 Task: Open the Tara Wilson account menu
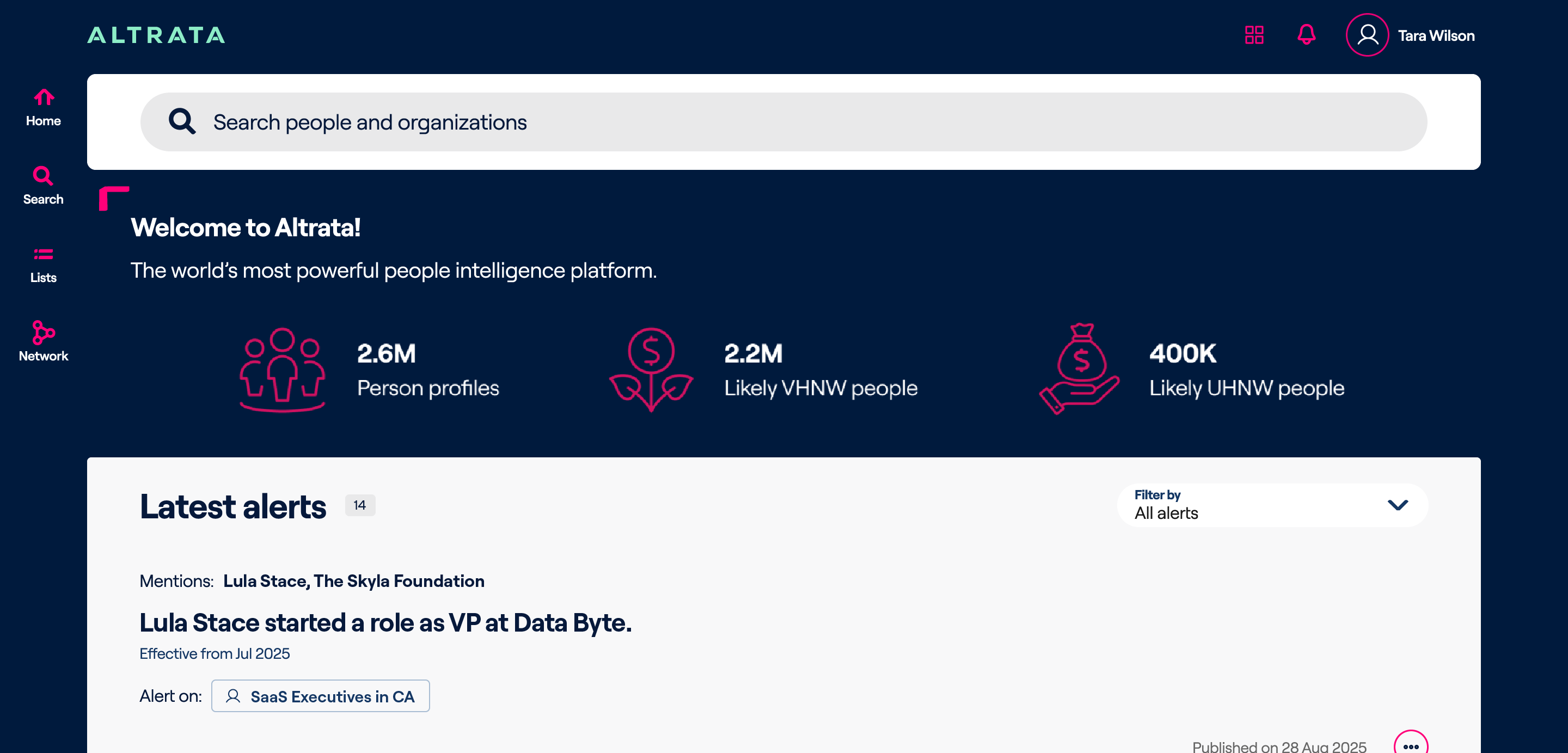point(1436,35)
